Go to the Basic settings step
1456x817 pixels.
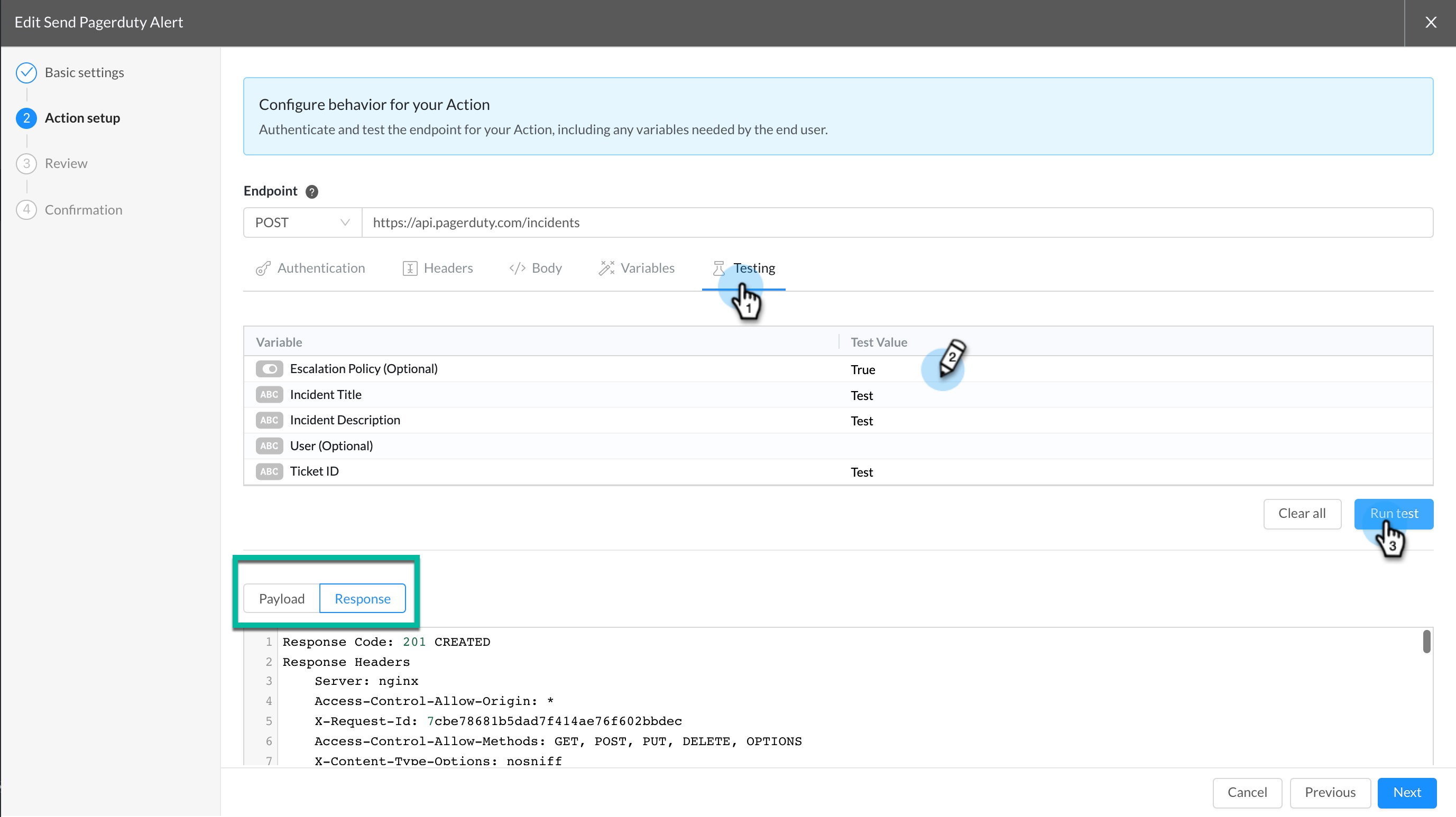click(x=84, y=73)
